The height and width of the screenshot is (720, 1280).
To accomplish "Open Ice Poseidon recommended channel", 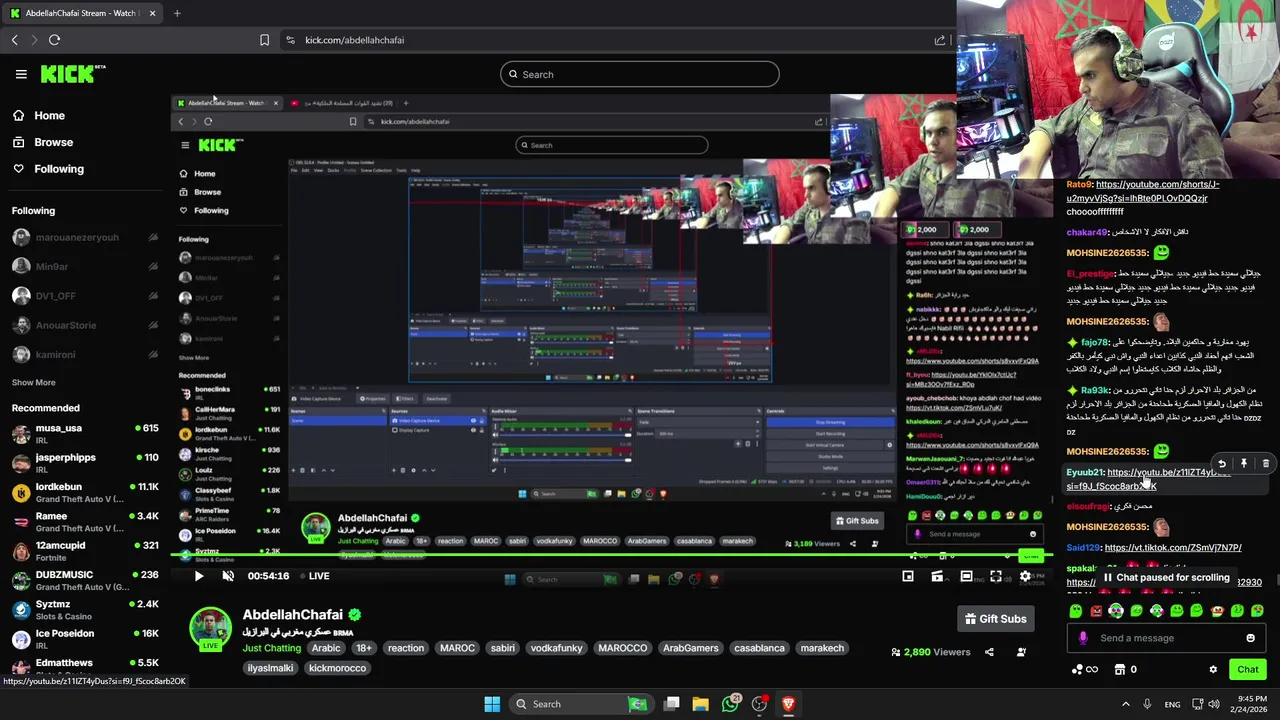I will click(85, 639).
